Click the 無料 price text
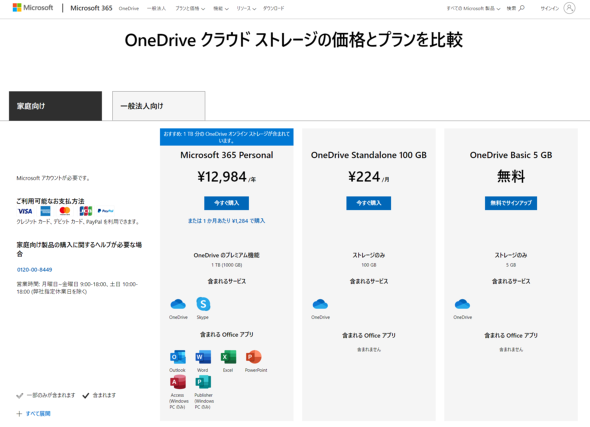The image size is (590, 427). point(511,176)
